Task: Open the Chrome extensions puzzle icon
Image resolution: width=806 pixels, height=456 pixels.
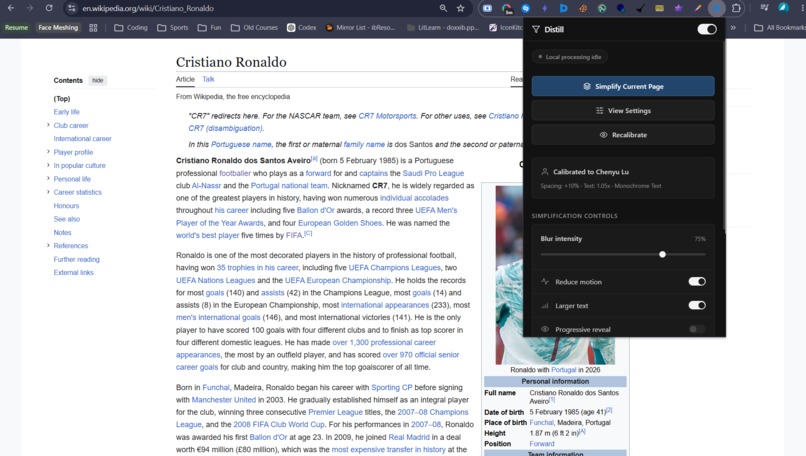Action: (736, 8)
